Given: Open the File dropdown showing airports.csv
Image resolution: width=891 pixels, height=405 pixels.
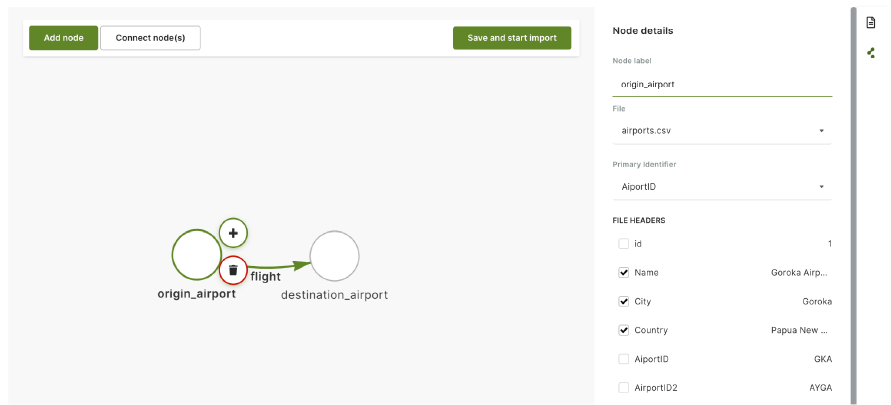Looking at the screenshot, I should point(721,130).
